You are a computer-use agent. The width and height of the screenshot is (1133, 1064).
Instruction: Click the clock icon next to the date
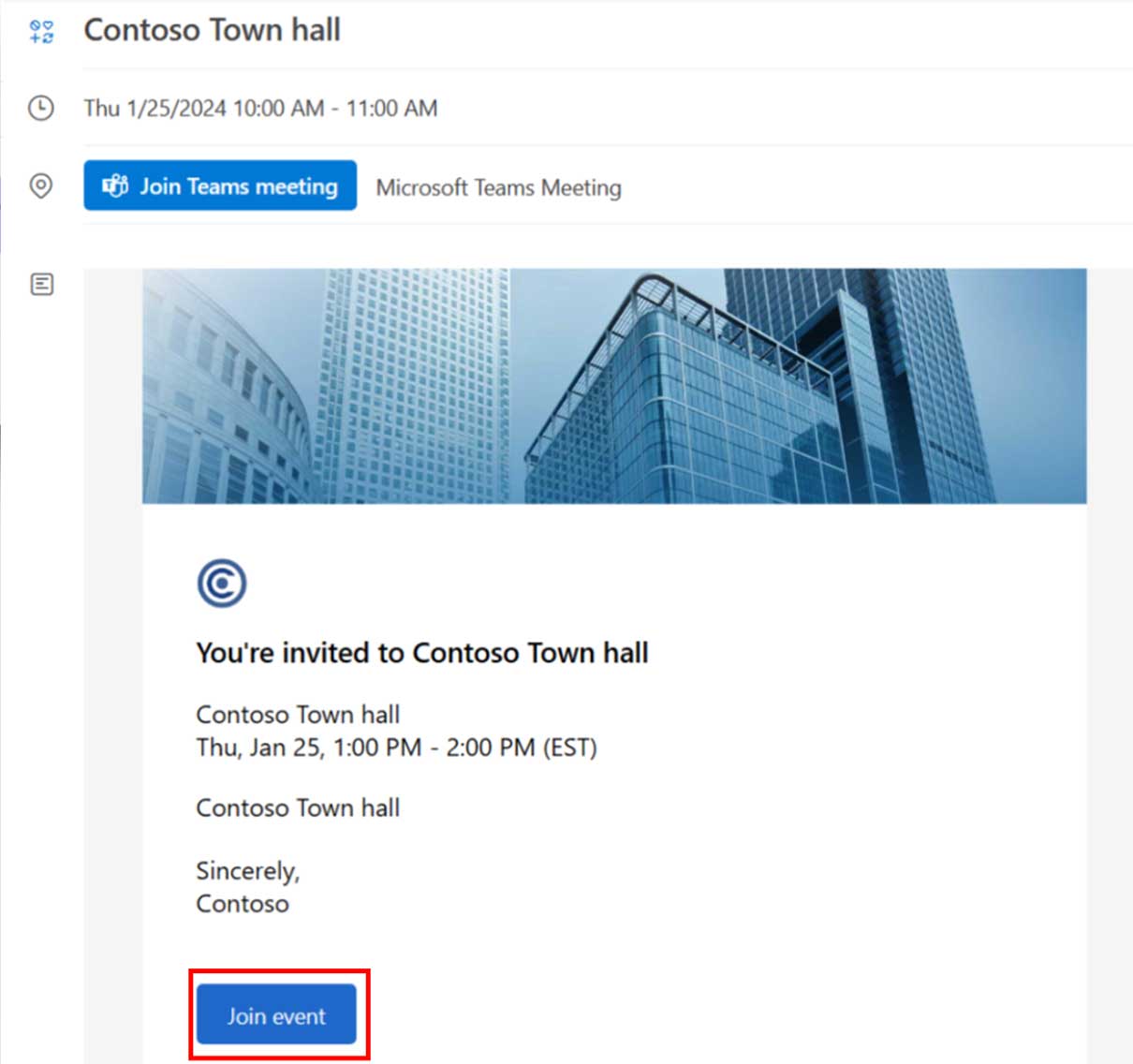pyautogui.click(x=41, y=108)
